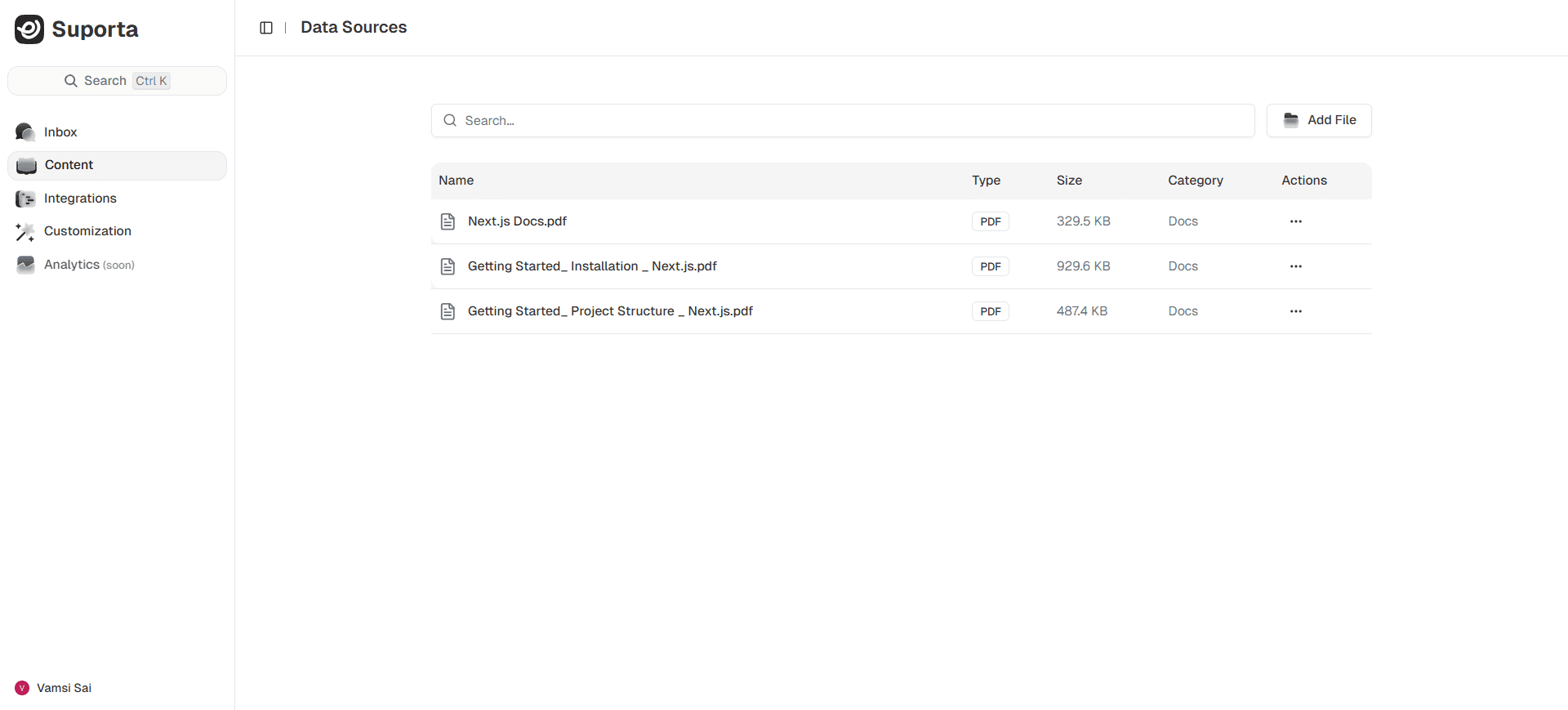Click the Data Sources page title
Image resolution: width=1568 pixels, height=710 pixels.
(x=354, y=27)
